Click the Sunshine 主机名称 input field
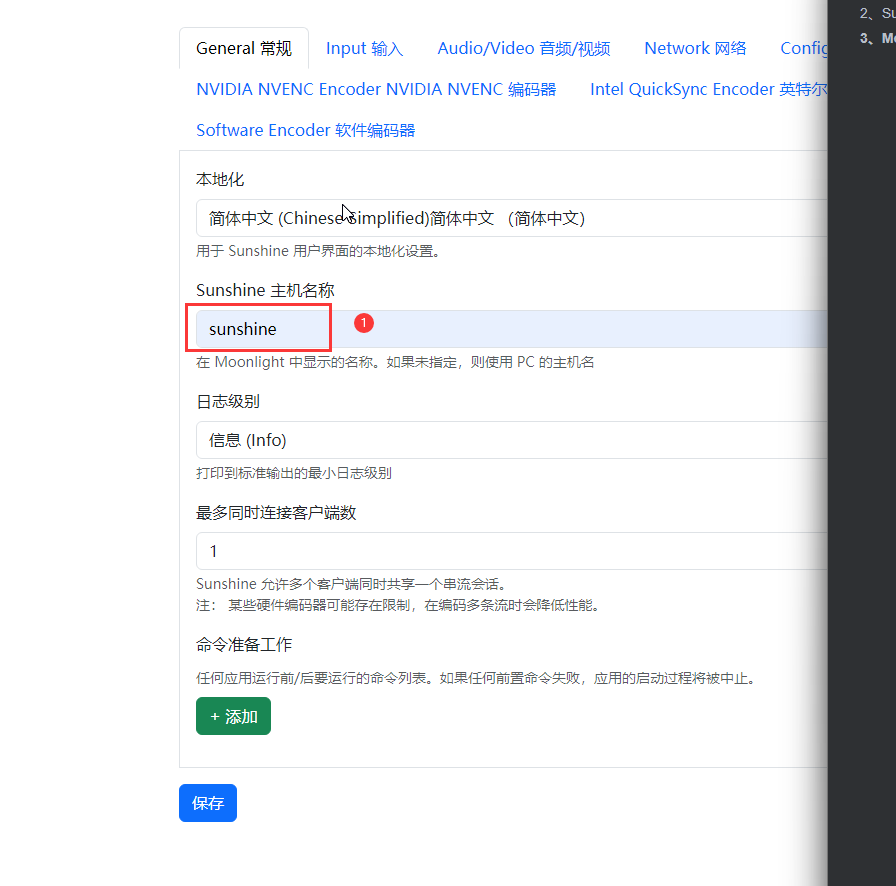Image resolution: width=896 pixels, height=886 pixels. [511, 329]
